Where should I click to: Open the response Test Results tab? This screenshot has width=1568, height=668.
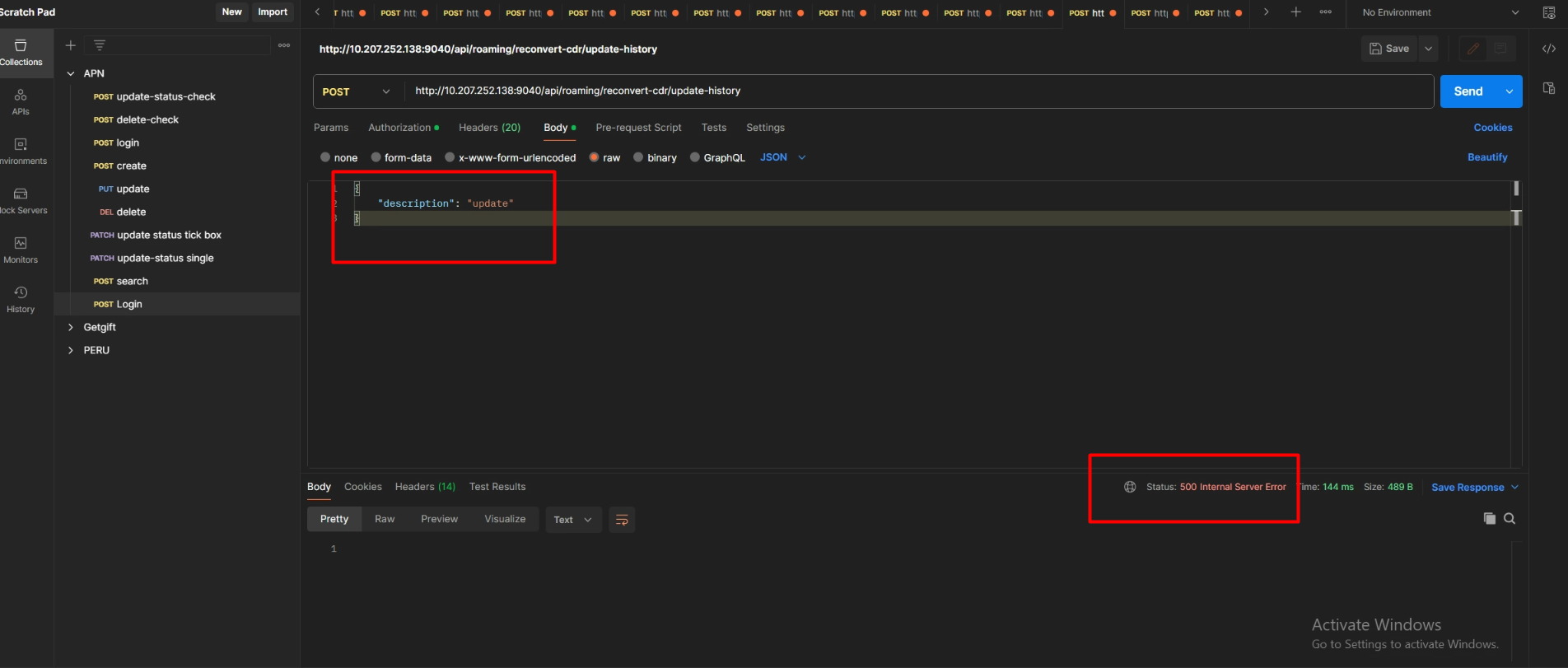pos(497,487)
